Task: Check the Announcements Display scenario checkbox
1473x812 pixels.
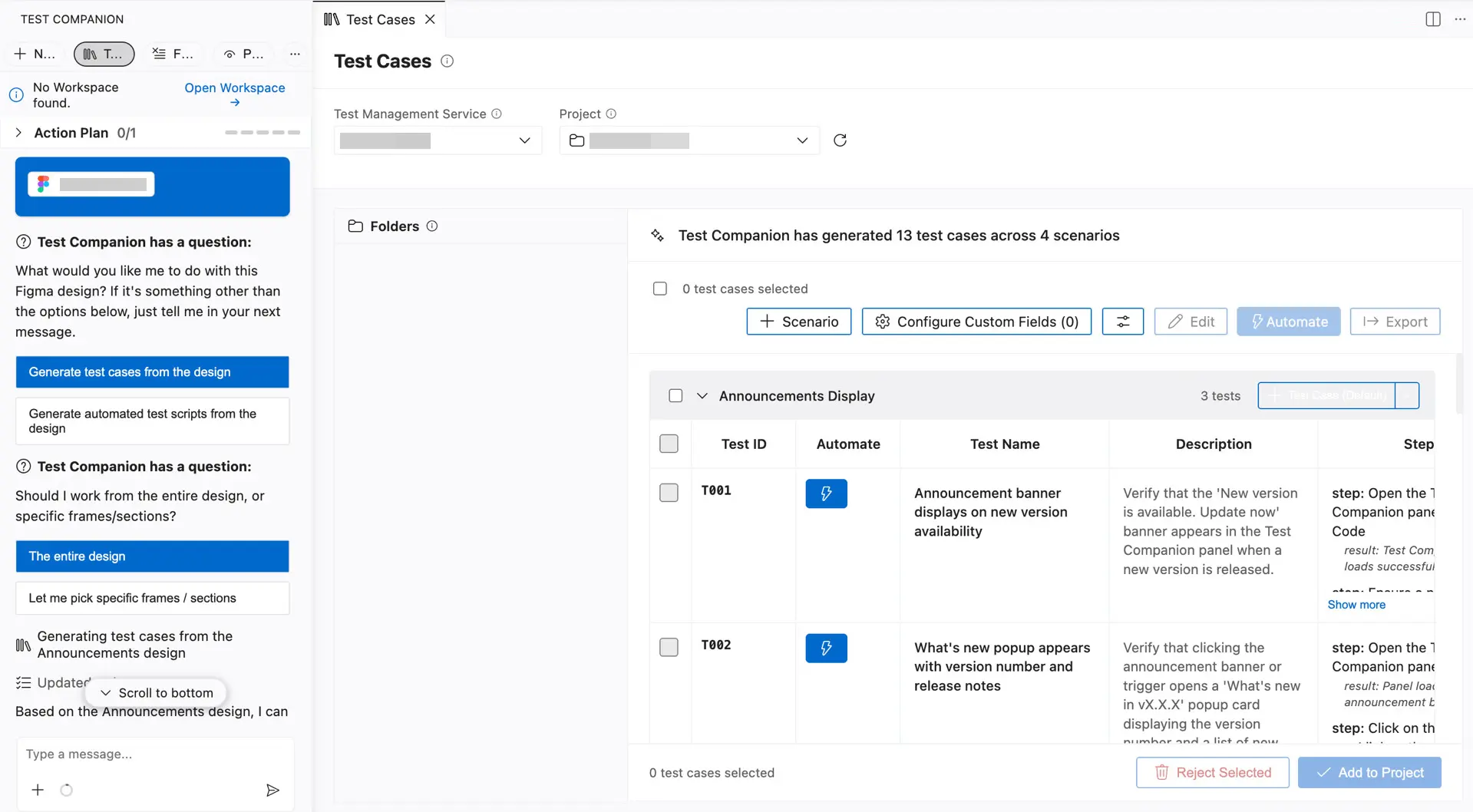Action: click(x=675, y=396)
